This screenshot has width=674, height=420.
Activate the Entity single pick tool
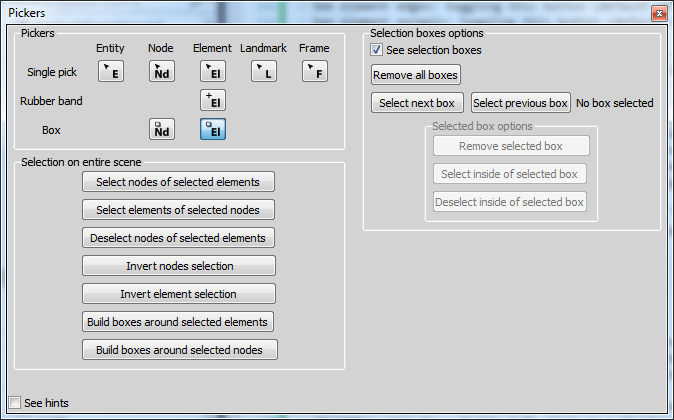coord(111,71)
